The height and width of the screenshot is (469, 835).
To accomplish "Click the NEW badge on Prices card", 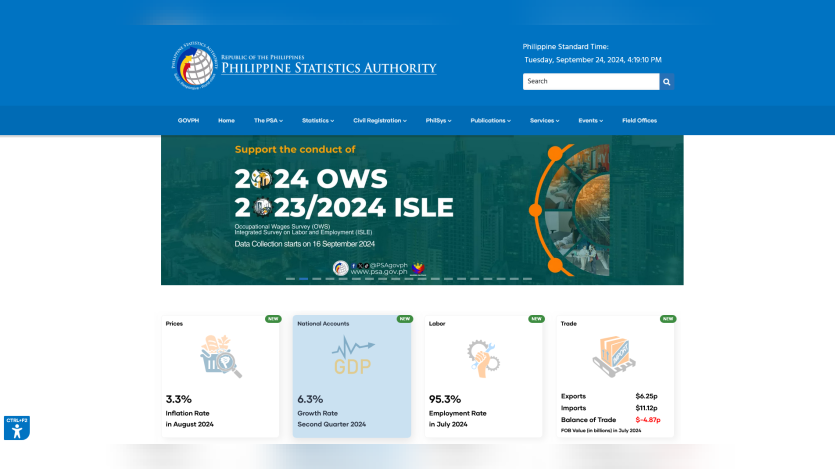I will (x=273, y=319).
